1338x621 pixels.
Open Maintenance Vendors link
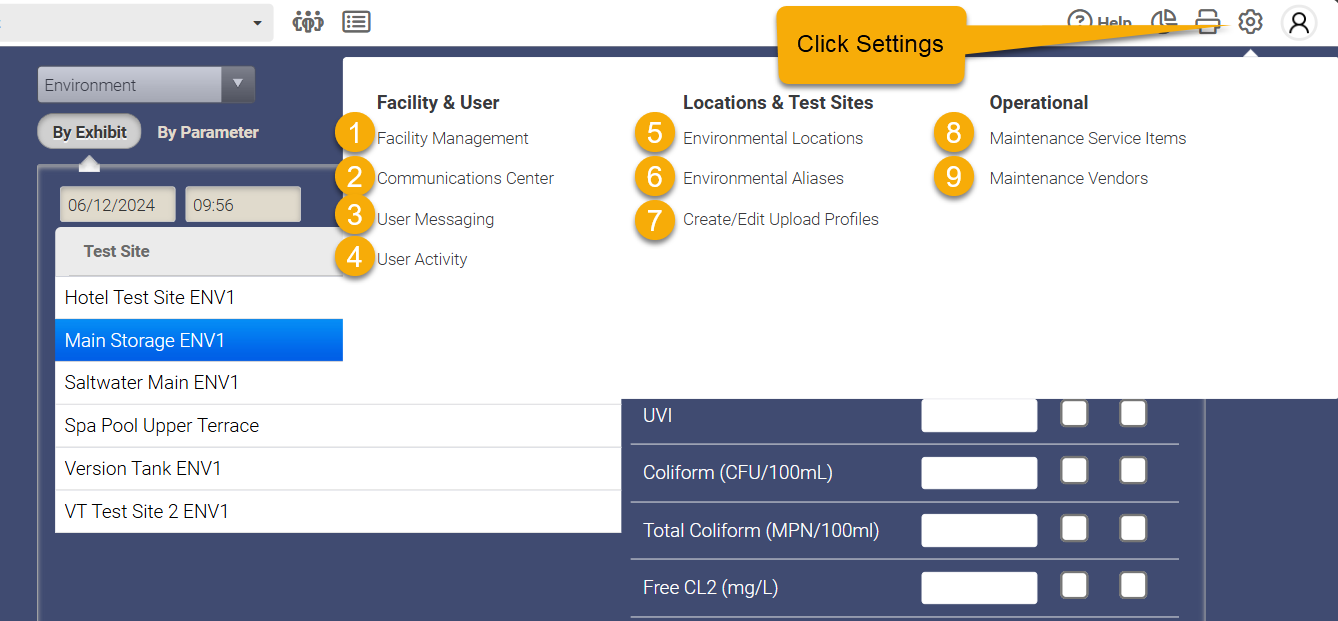pos(1069,178)
